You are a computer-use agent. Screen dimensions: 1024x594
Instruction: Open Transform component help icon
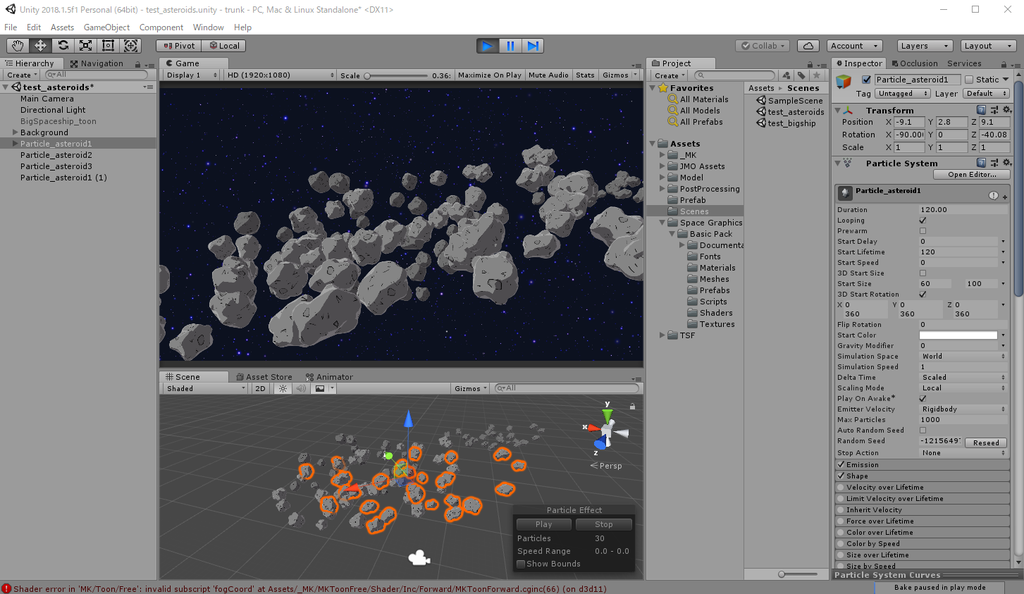tap(981, 110)
